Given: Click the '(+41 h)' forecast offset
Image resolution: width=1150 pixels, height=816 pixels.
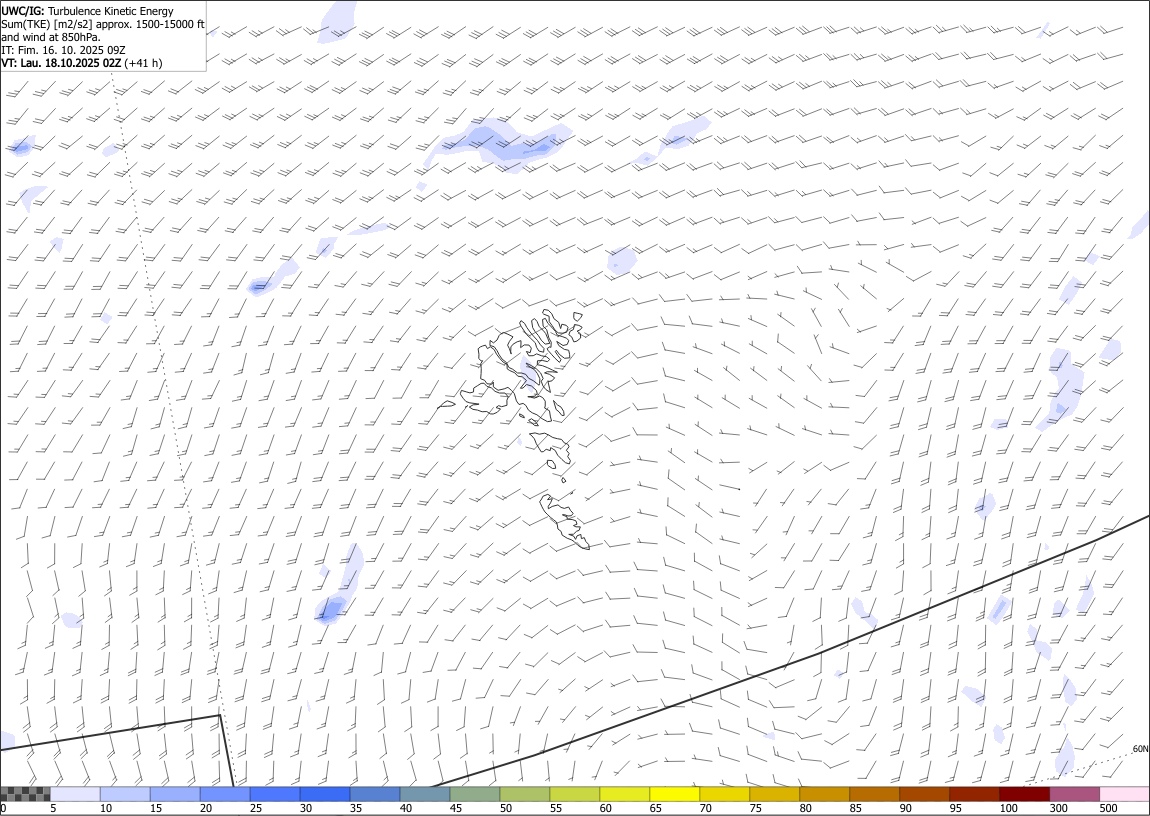Looking at the screenshot, I should tap(144, 63).
